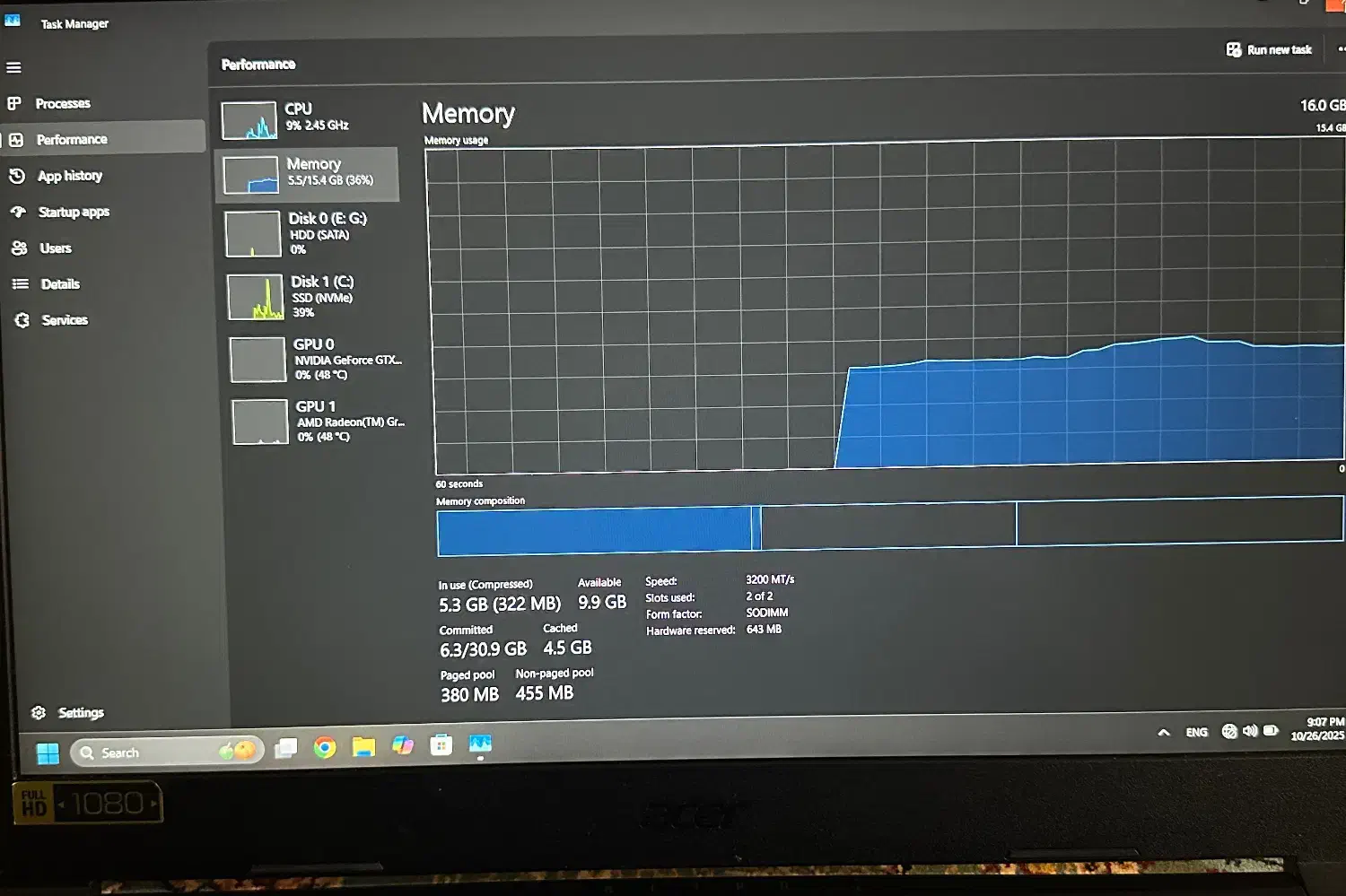Open the App history page
This screenshot has height=896, width=1346.
pyautogui.click(x=69, y=176)
